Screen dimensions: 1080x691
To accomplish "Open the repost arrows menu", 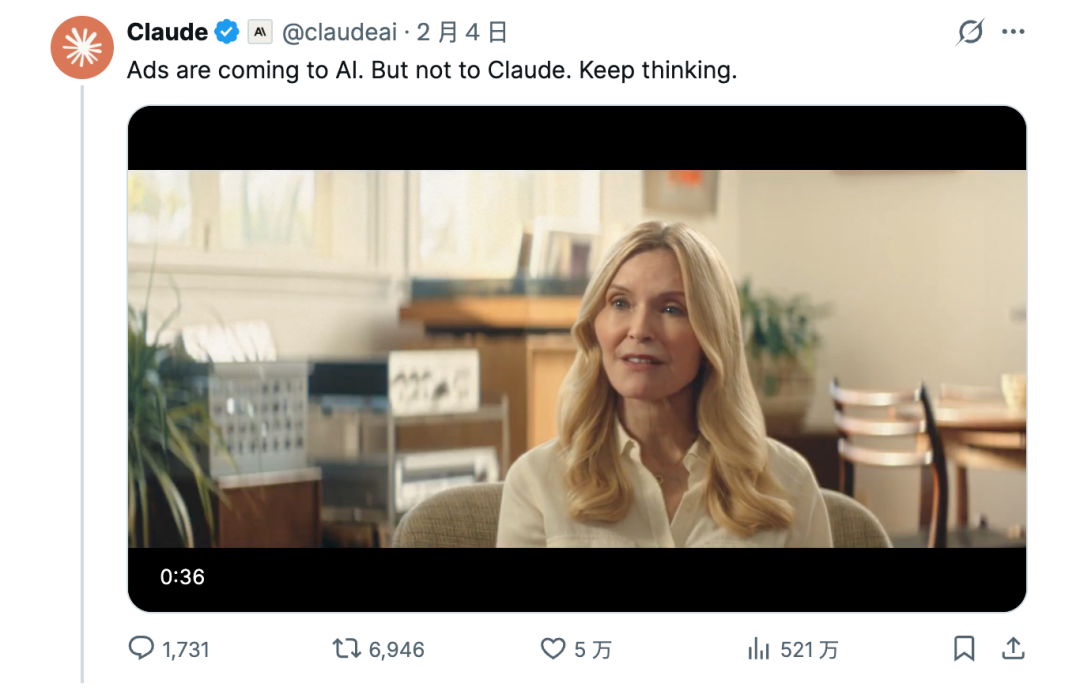I will click(x=346, y=649).
